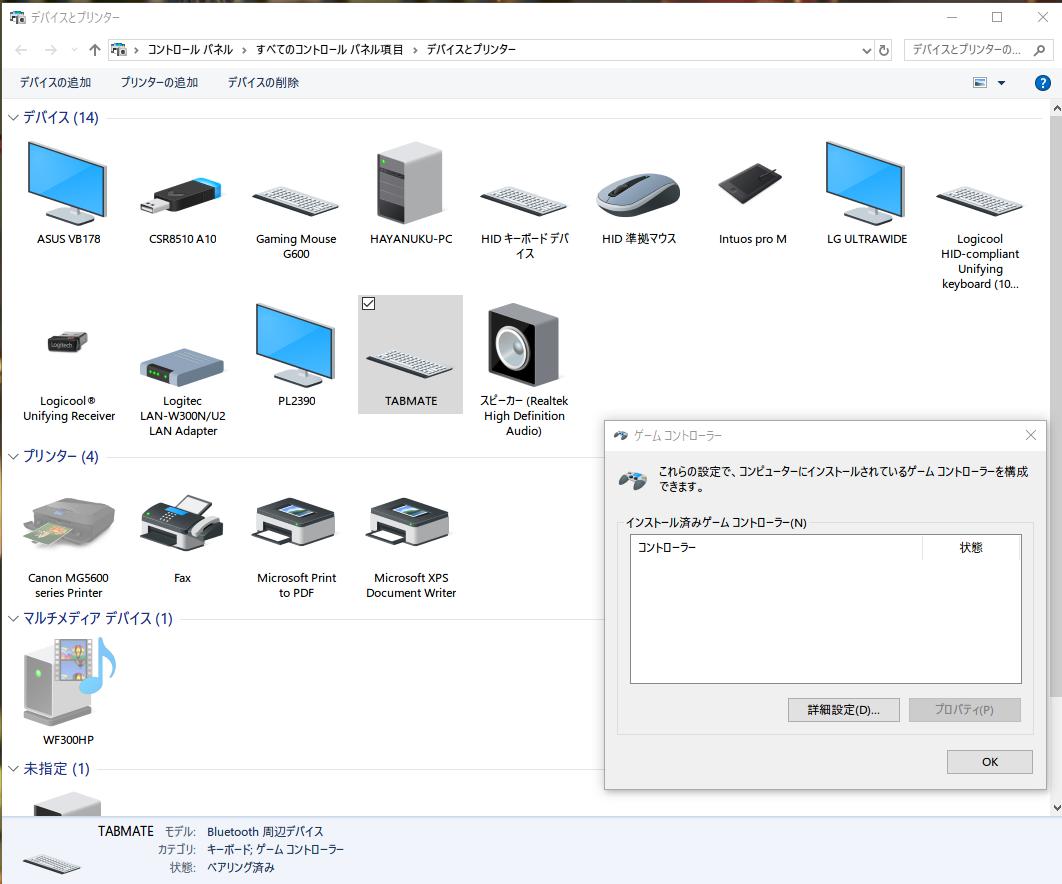Open the view options dropdown arrow

coord(1001,83)
